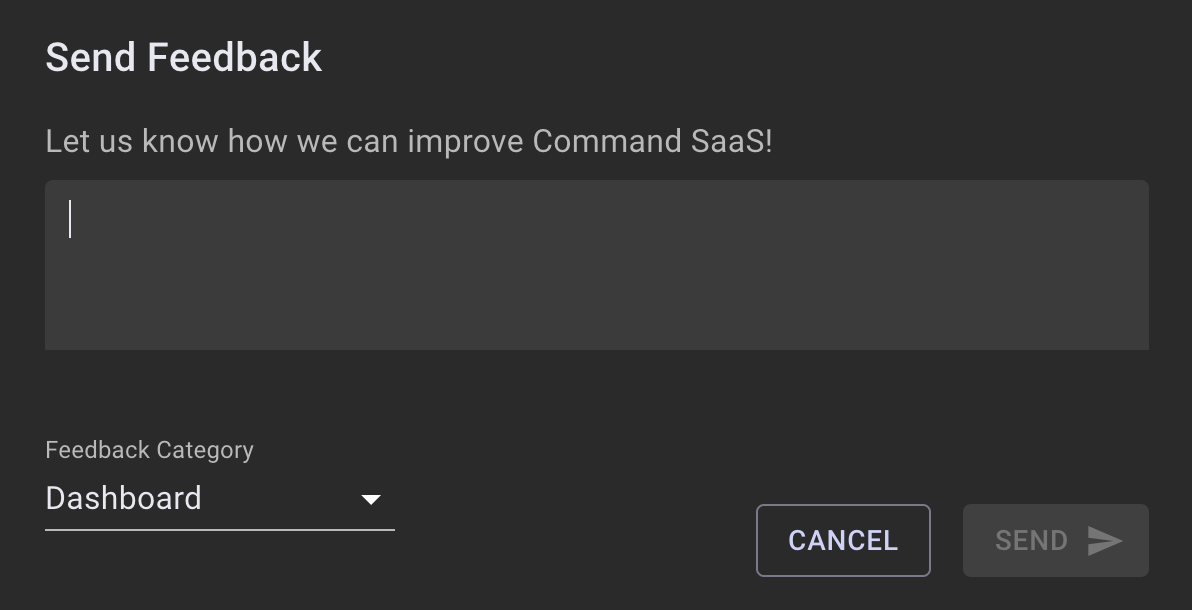Click the word "Category" above the dropdown
The width and height of the screenshot is (1192, 610).
(x=205, y=450)
